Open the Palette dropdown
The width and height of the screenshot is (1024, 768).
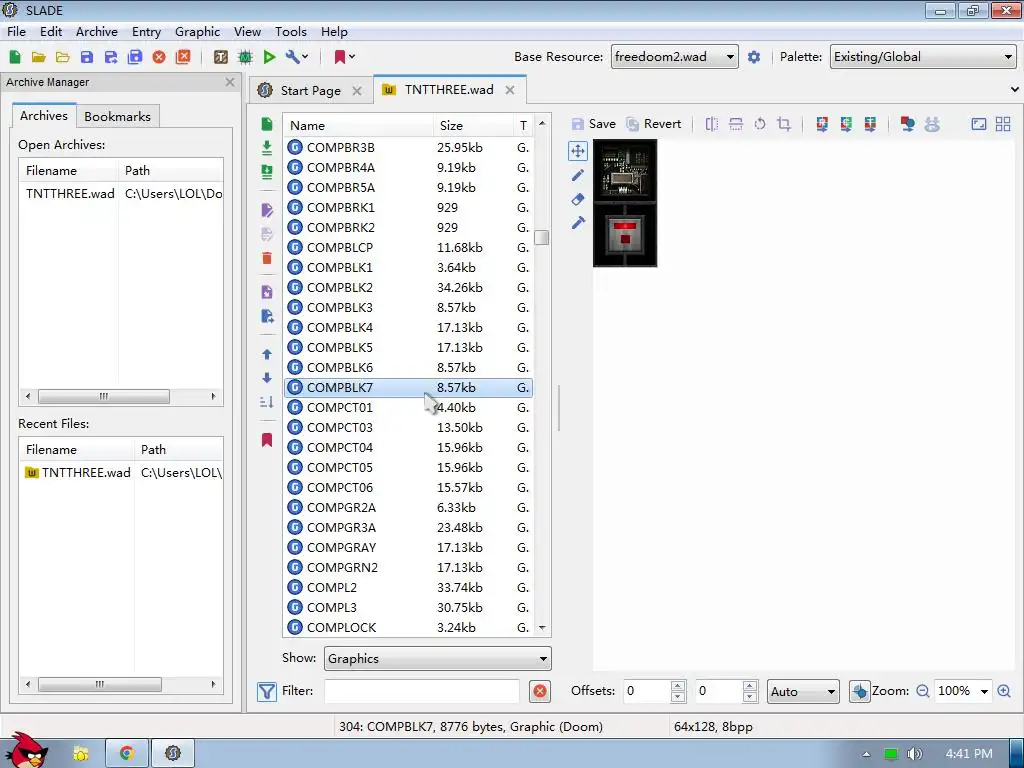coord(923,57)
